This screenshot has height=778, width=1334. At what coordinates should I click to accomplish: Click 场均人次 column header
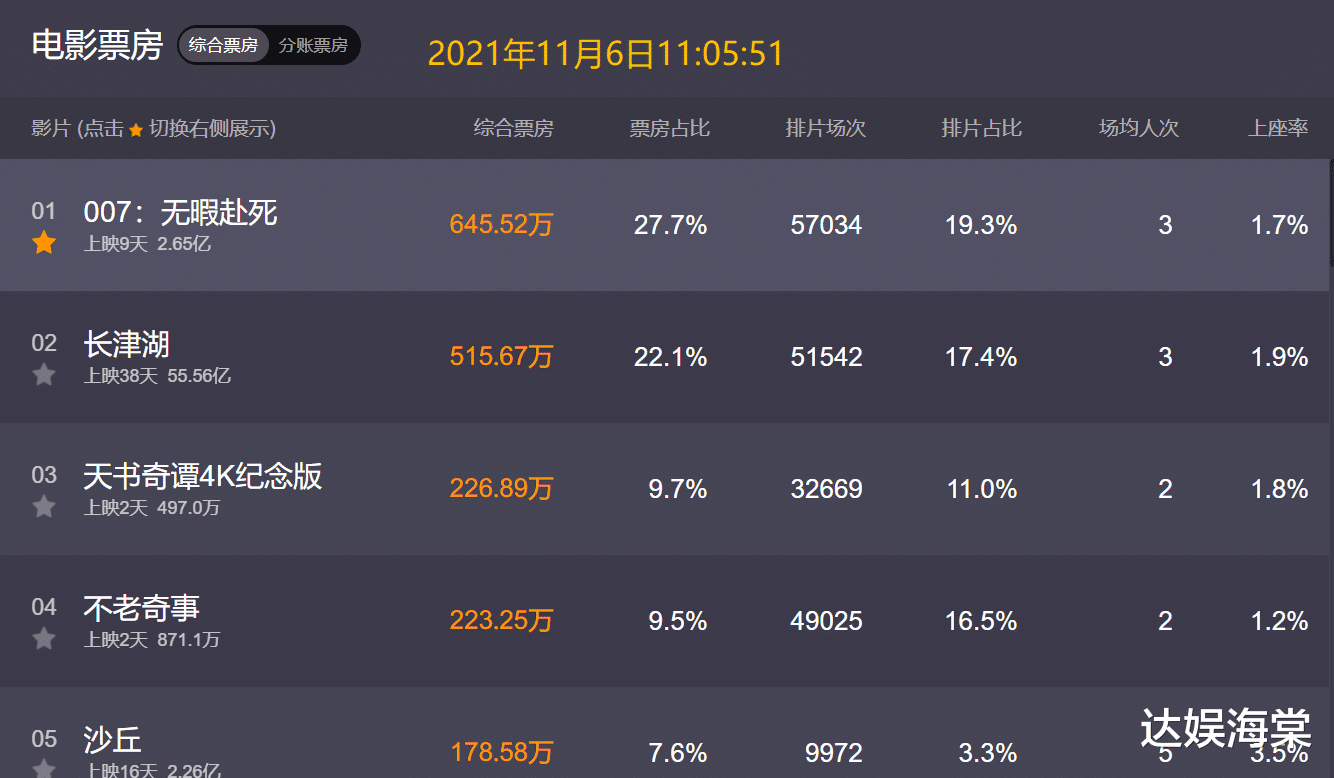coord(1139,128)
